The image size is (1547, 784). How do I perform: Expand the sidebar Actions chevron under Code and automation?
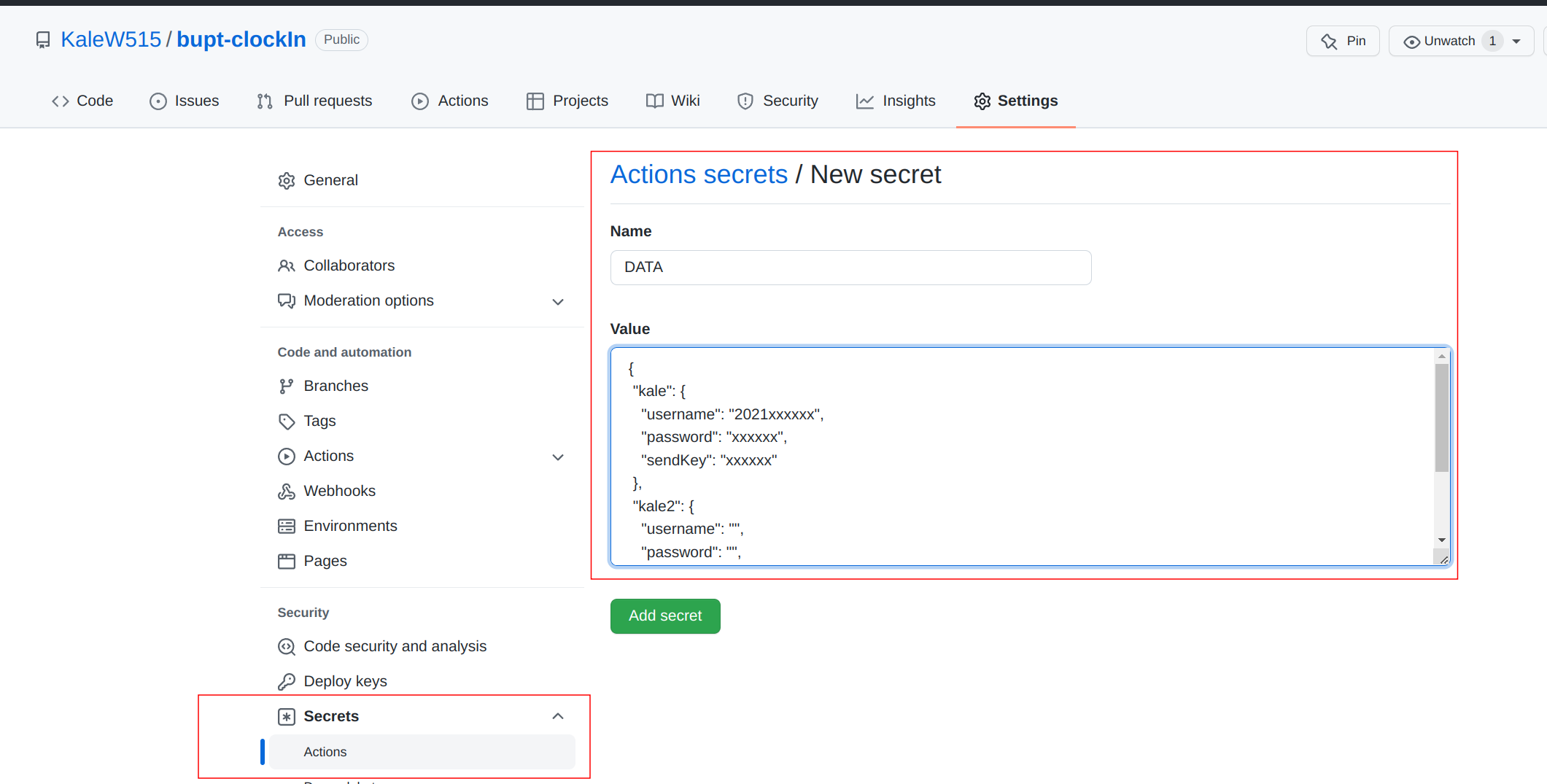[x=558, y=457]
